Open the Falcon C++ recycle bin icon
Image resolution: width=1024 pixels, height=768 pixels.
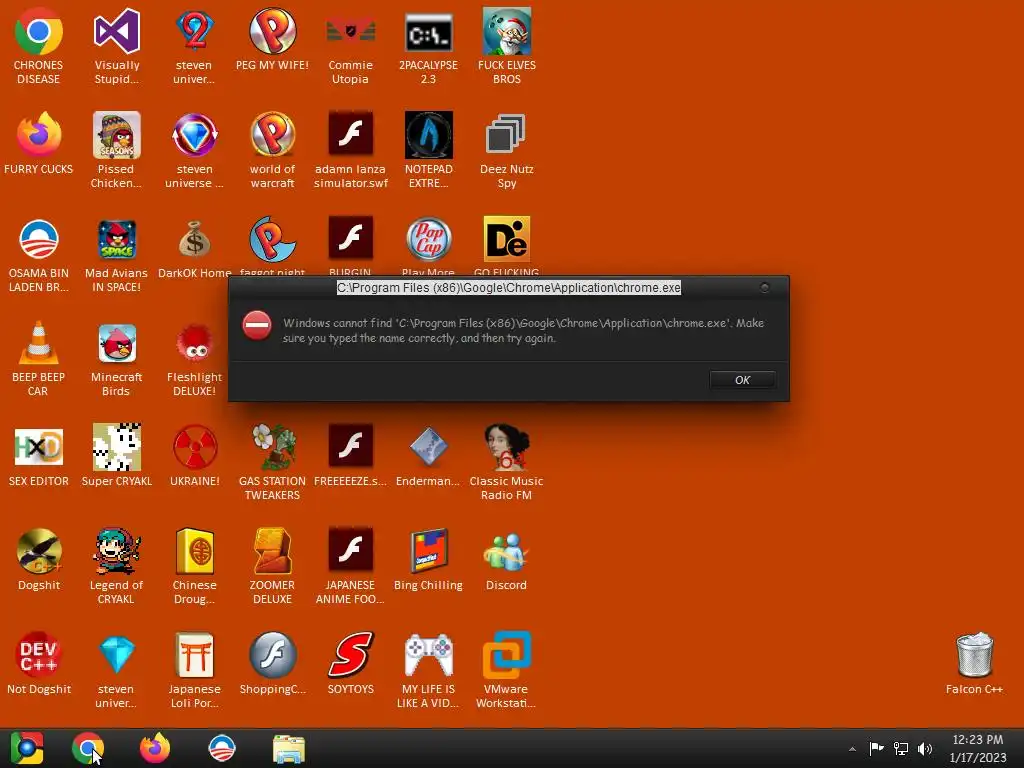974,663
